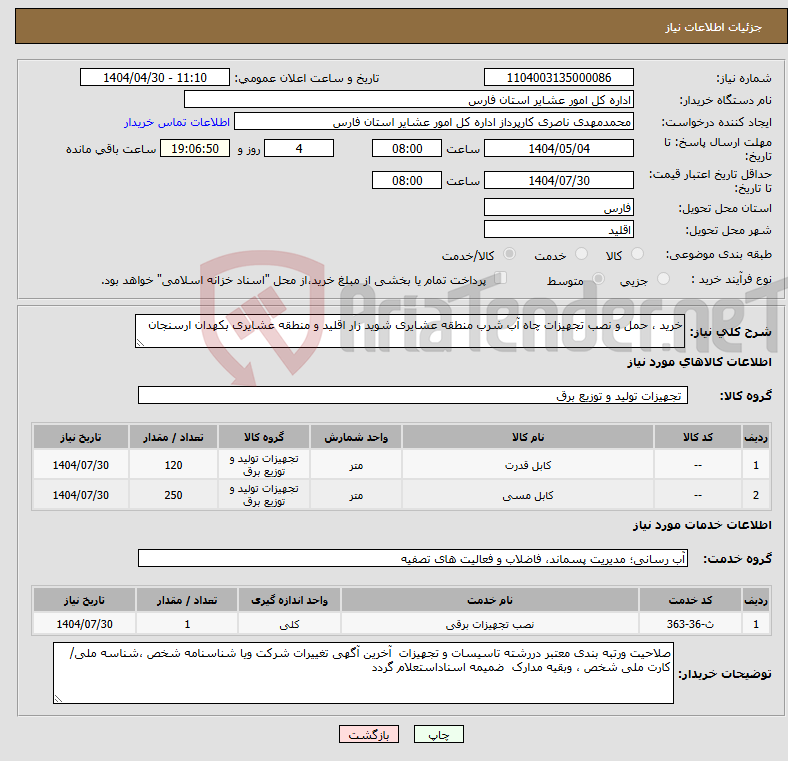Click the date 1404/07/30 in کابل مسی row
Image resolution: width=788 pixels, height=761 pixels.
[x=81, y=495]
